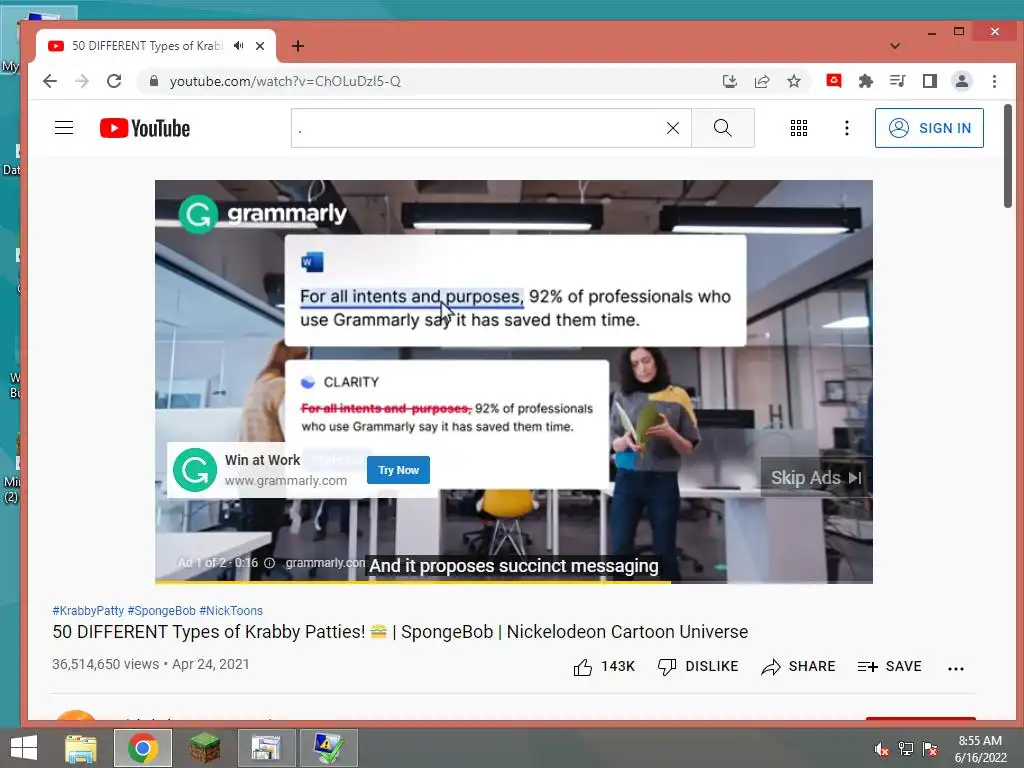
Task: Click the search magnifier button
Action: click(723, 128)
